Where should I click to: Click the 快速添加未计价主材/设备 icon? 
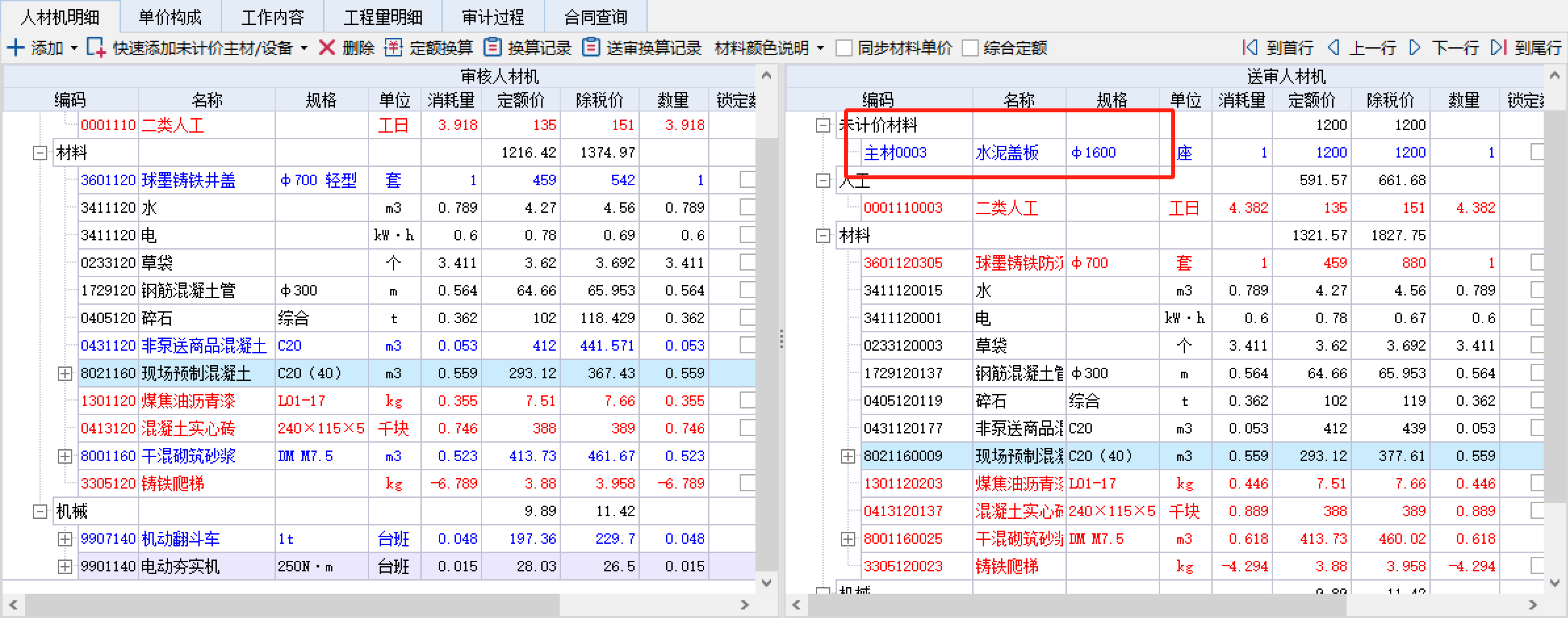point(96,48)
